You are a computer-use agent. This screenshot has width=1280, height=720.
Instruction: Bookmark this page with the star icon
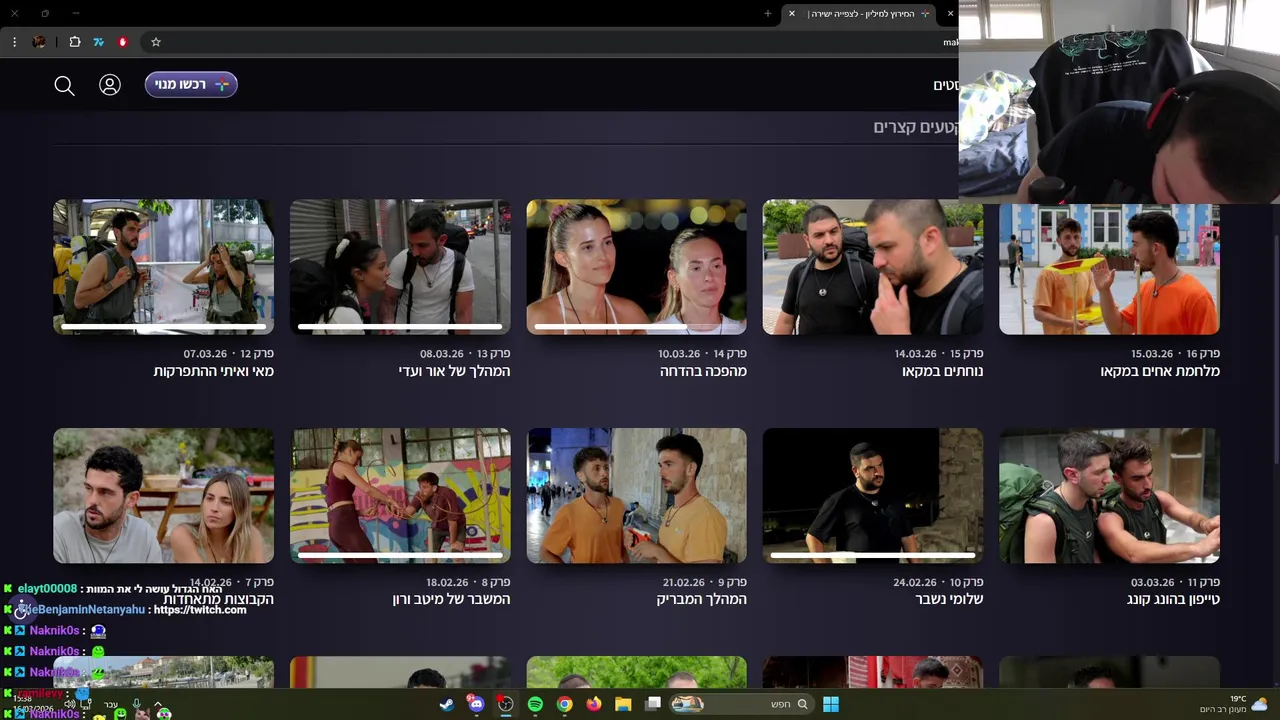[156, 42]
